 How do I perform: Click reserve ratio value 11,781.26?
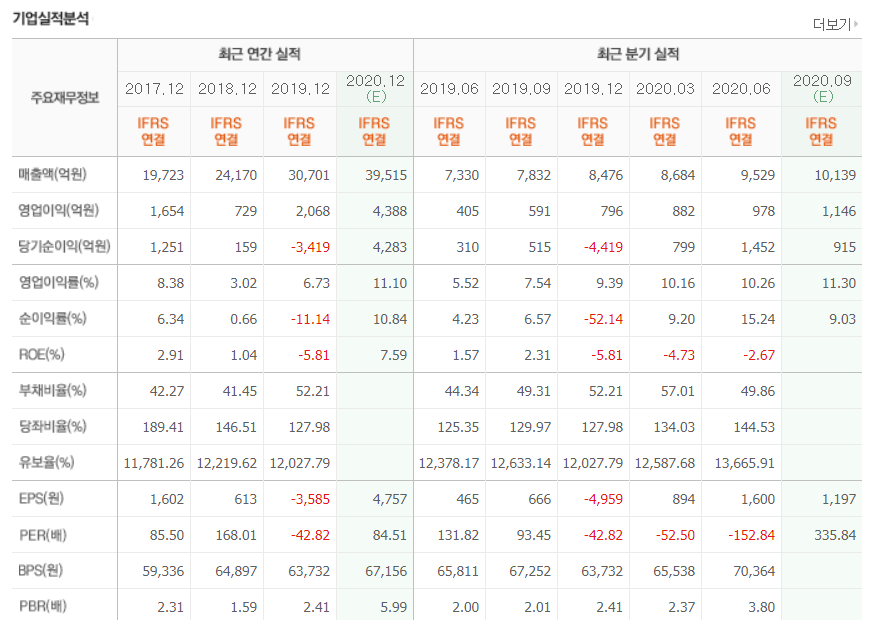pyautogui.click(x=154, y=463)
